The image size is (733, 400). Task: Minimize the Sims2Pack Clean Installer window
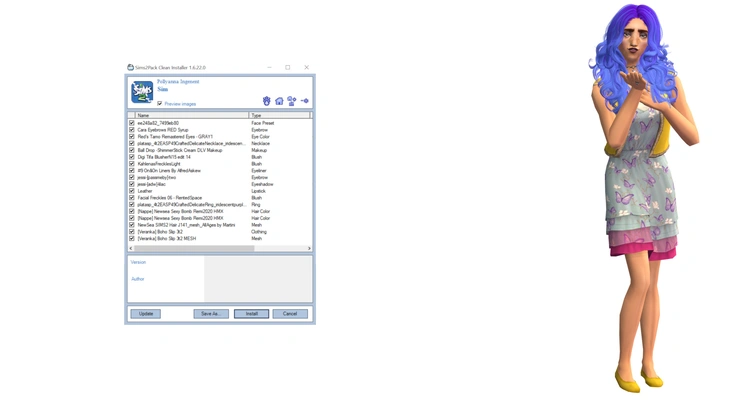[269, 67]
